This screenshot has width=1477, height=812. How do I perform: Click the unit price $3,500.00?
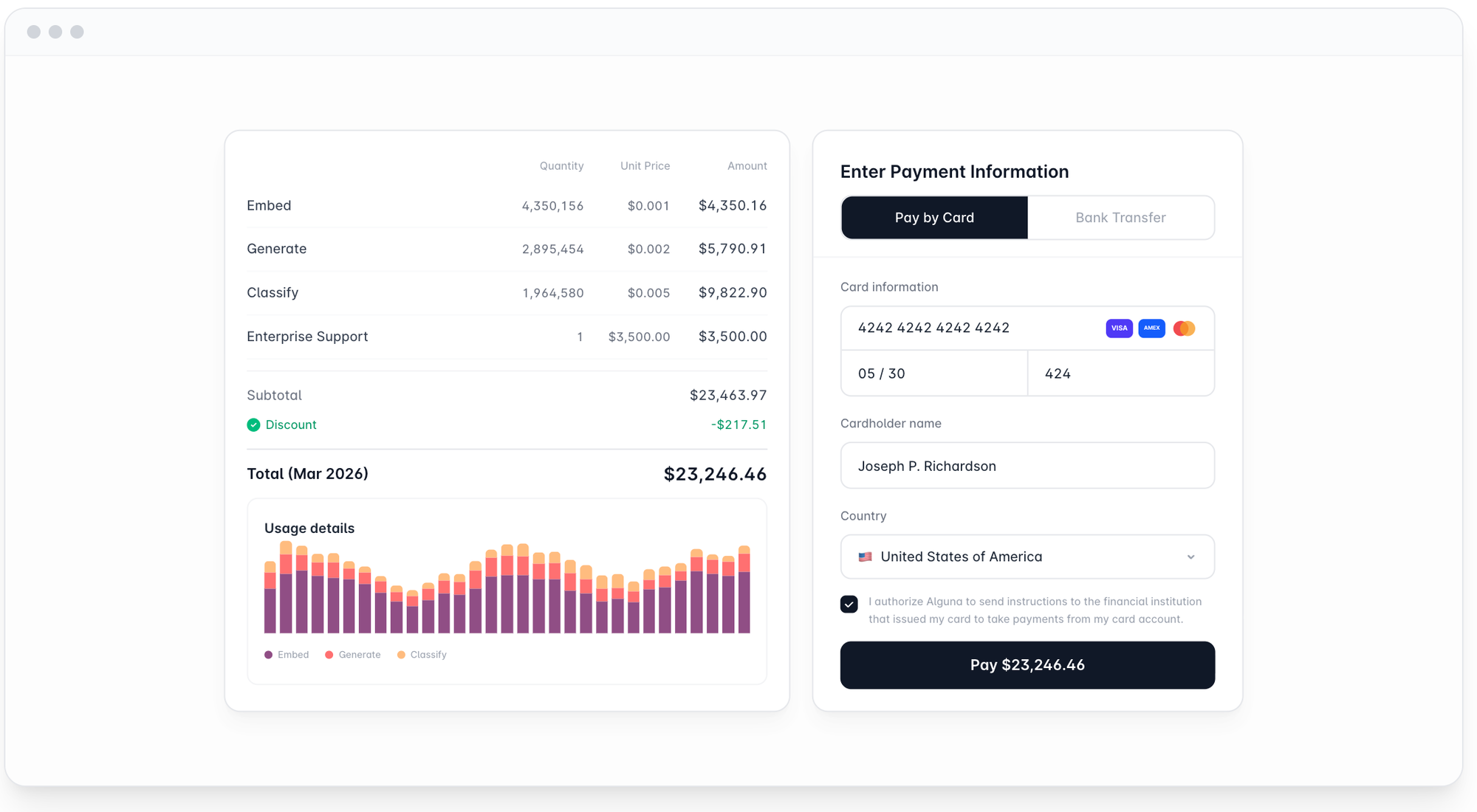pos(639,337)
